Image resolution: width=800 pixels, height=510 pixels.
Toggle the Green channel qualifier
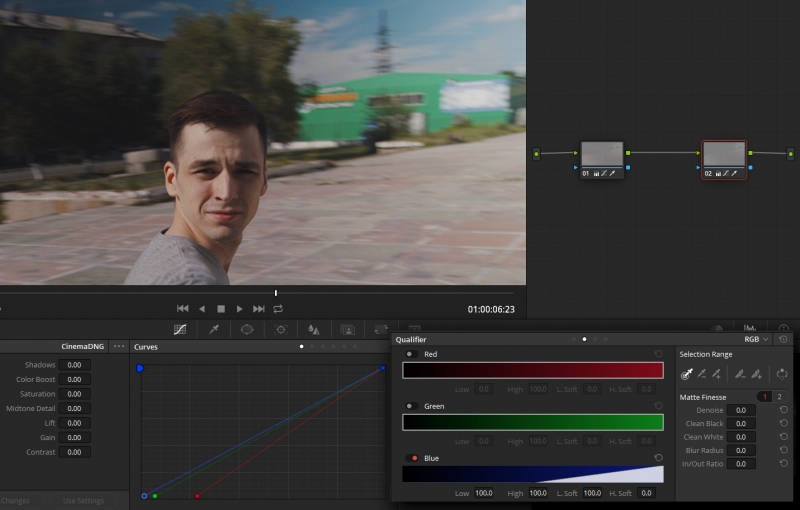tap(410, 406)
